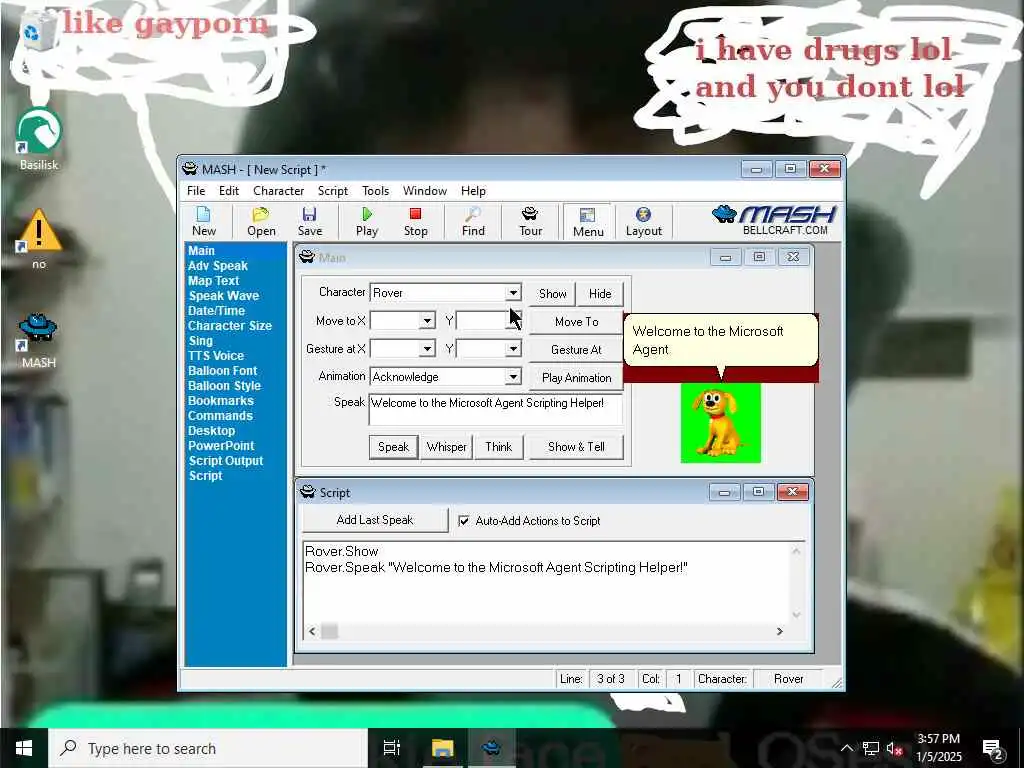Select Script Output in the sidebar

(x=225, y=461)
